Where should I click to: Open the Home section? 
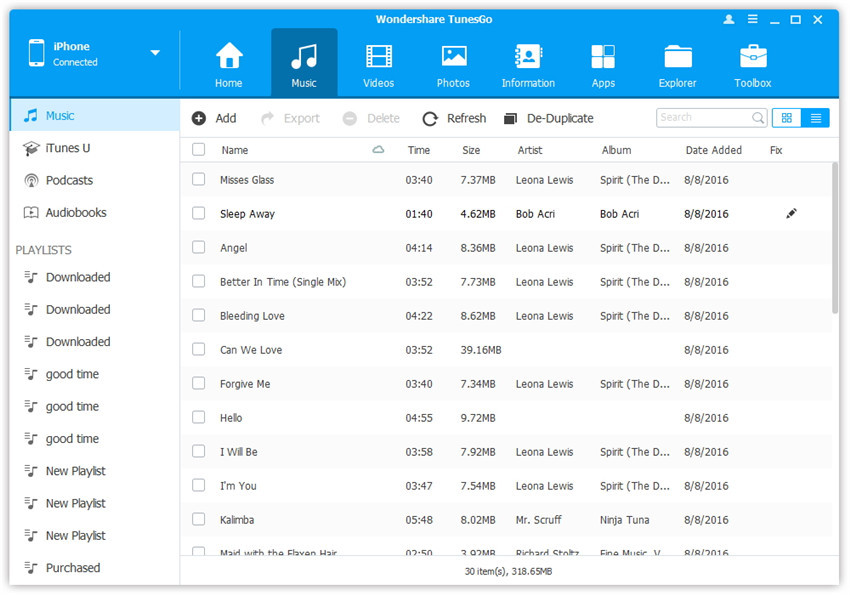[229, 64]
